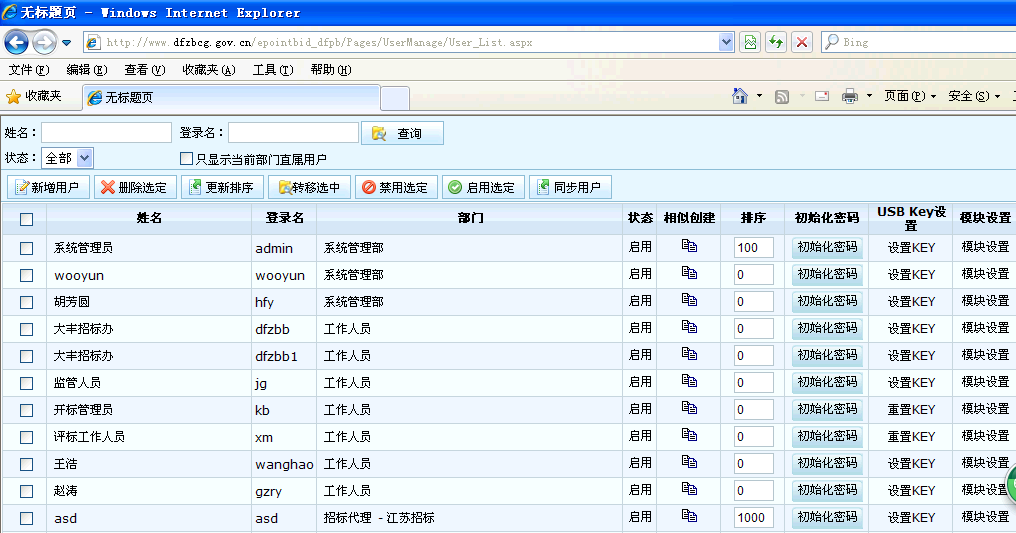The width and height of the screenshot is (1016, 533).
Task: Expand the address bar URL dropdown
Action: point(726,42)
